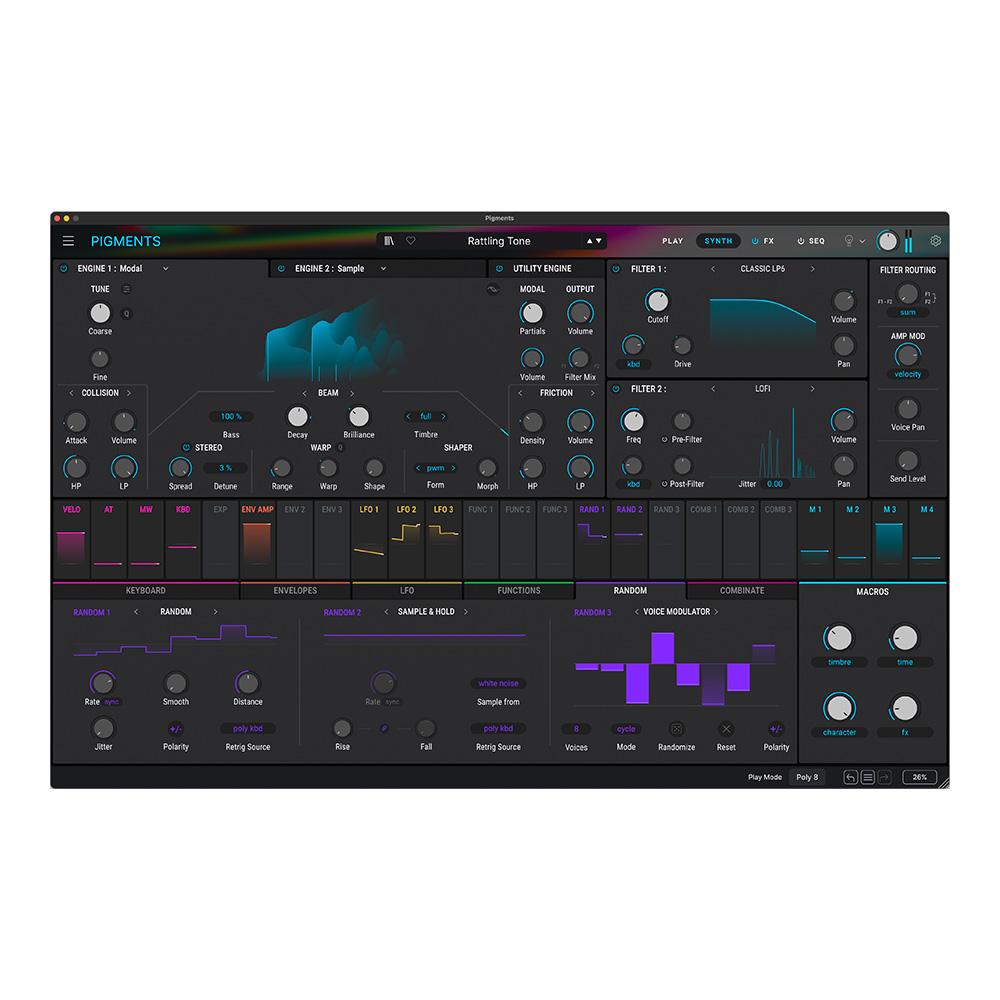Open the SYNTH view
Screen dimensions: 1000x1000
718,241
